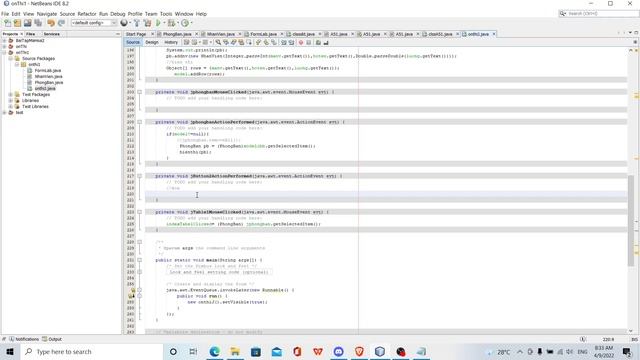Open Discord from the taskbar
This screenshot has width=640, height=360.
pyautogui.click(x=338, y=351)
